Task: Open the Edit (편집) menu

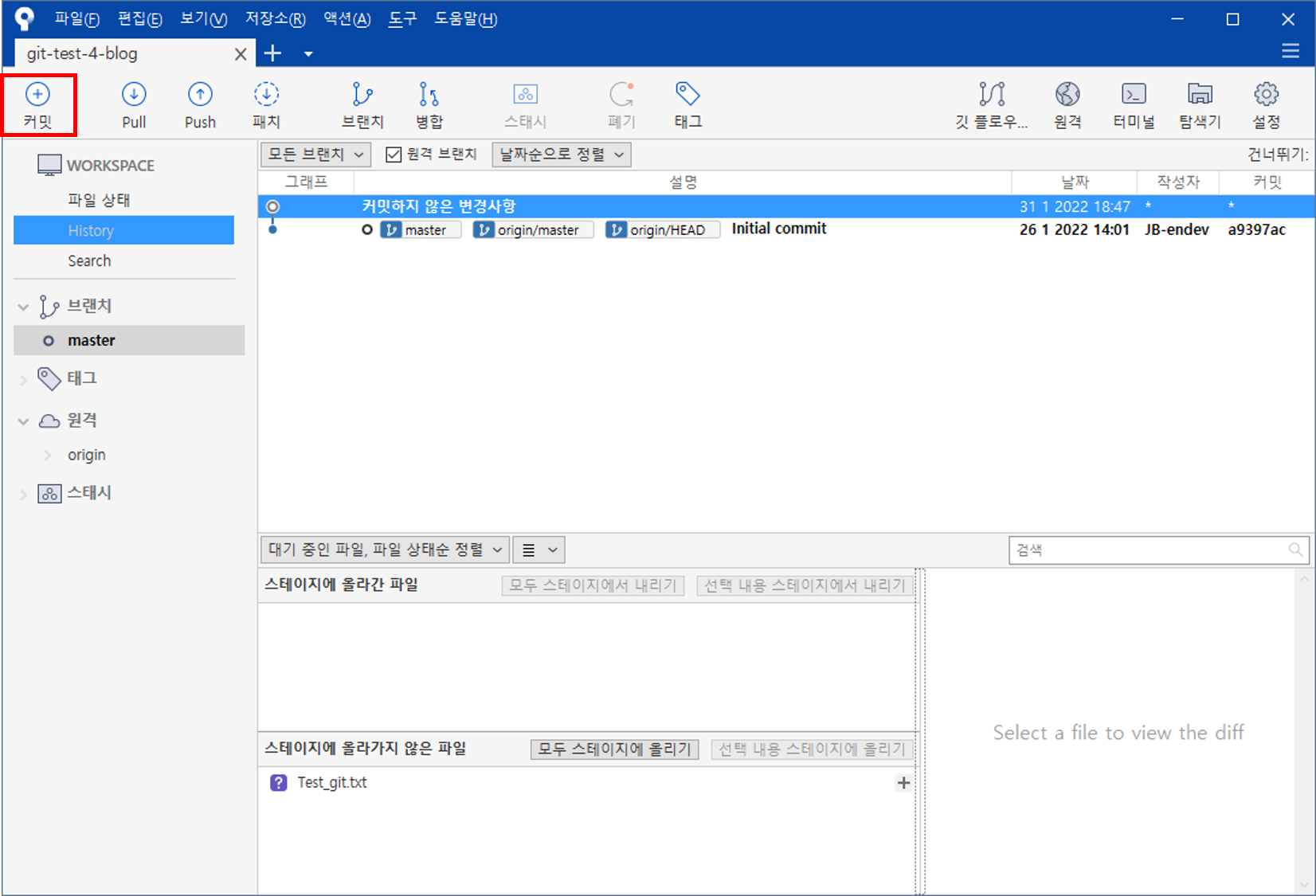Action: click(140, 19)
